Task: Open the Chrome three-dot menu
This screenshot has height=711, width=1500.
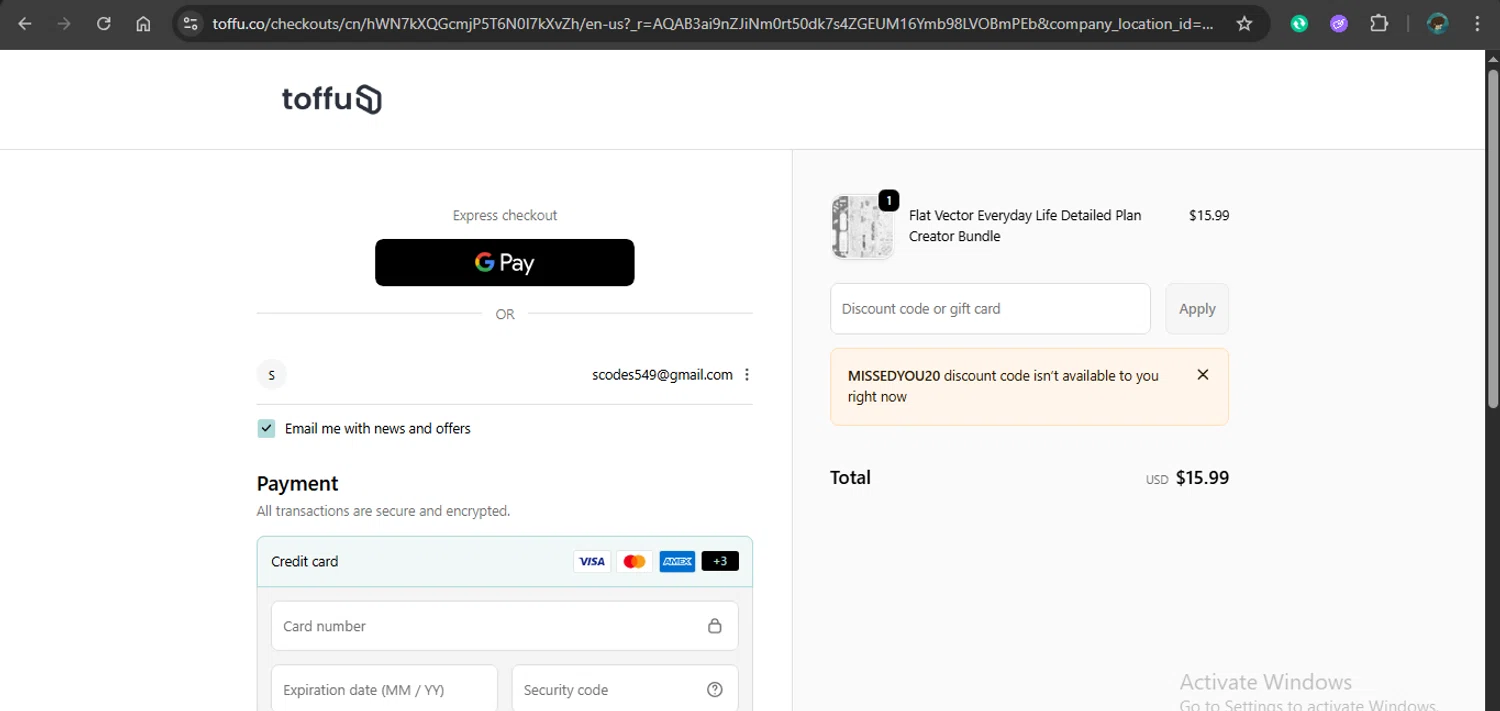Action: (1477, 23)
